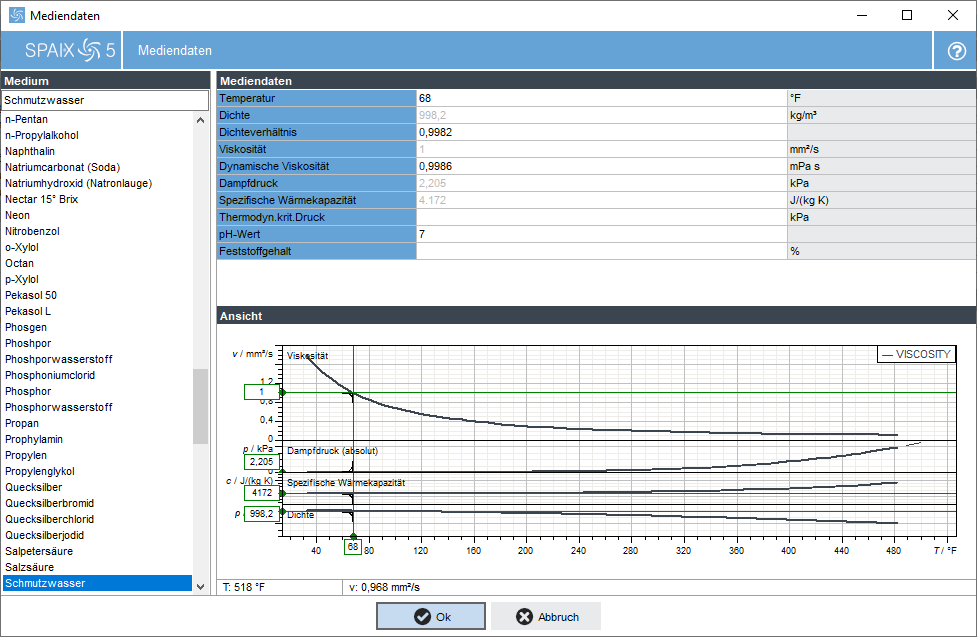This screenshot has height=637, width=977.
Task: Edit the Dichteverhältnis value 0,9982
Action: 601,132
